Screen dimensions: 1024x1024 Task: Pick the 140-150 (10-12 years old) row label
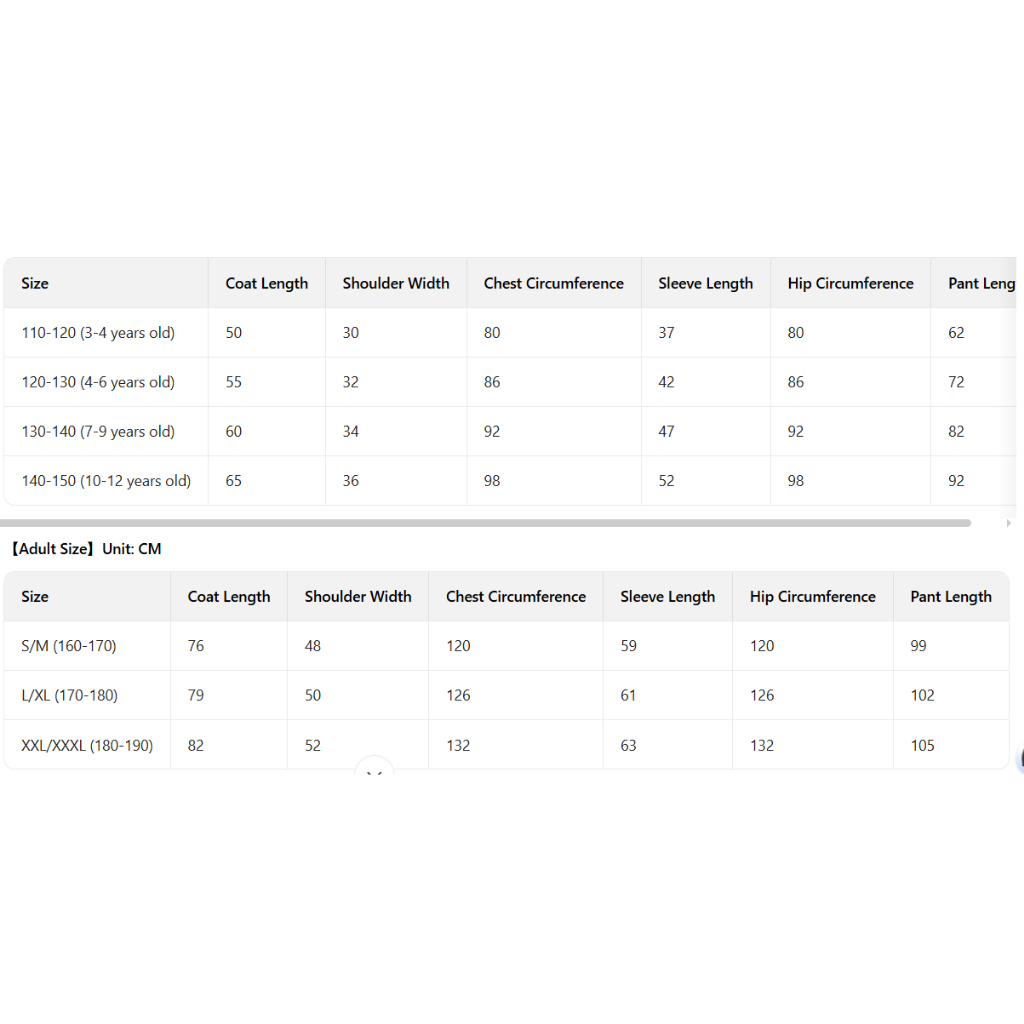(106, 481)
